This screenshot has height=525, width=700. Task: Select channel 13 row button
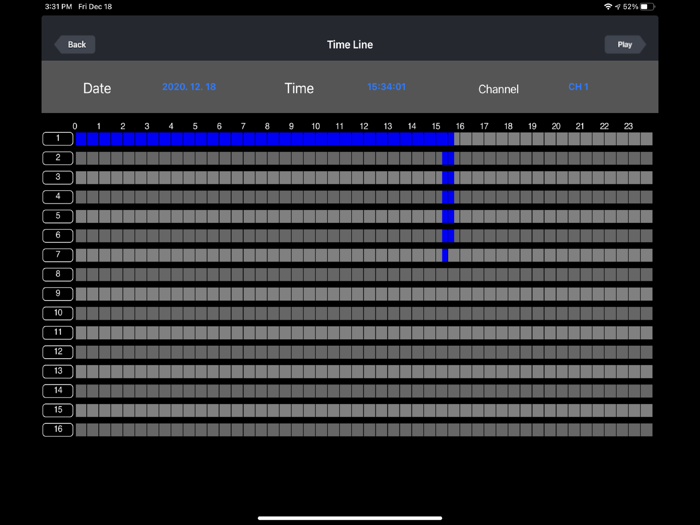(x=58, y=371)
